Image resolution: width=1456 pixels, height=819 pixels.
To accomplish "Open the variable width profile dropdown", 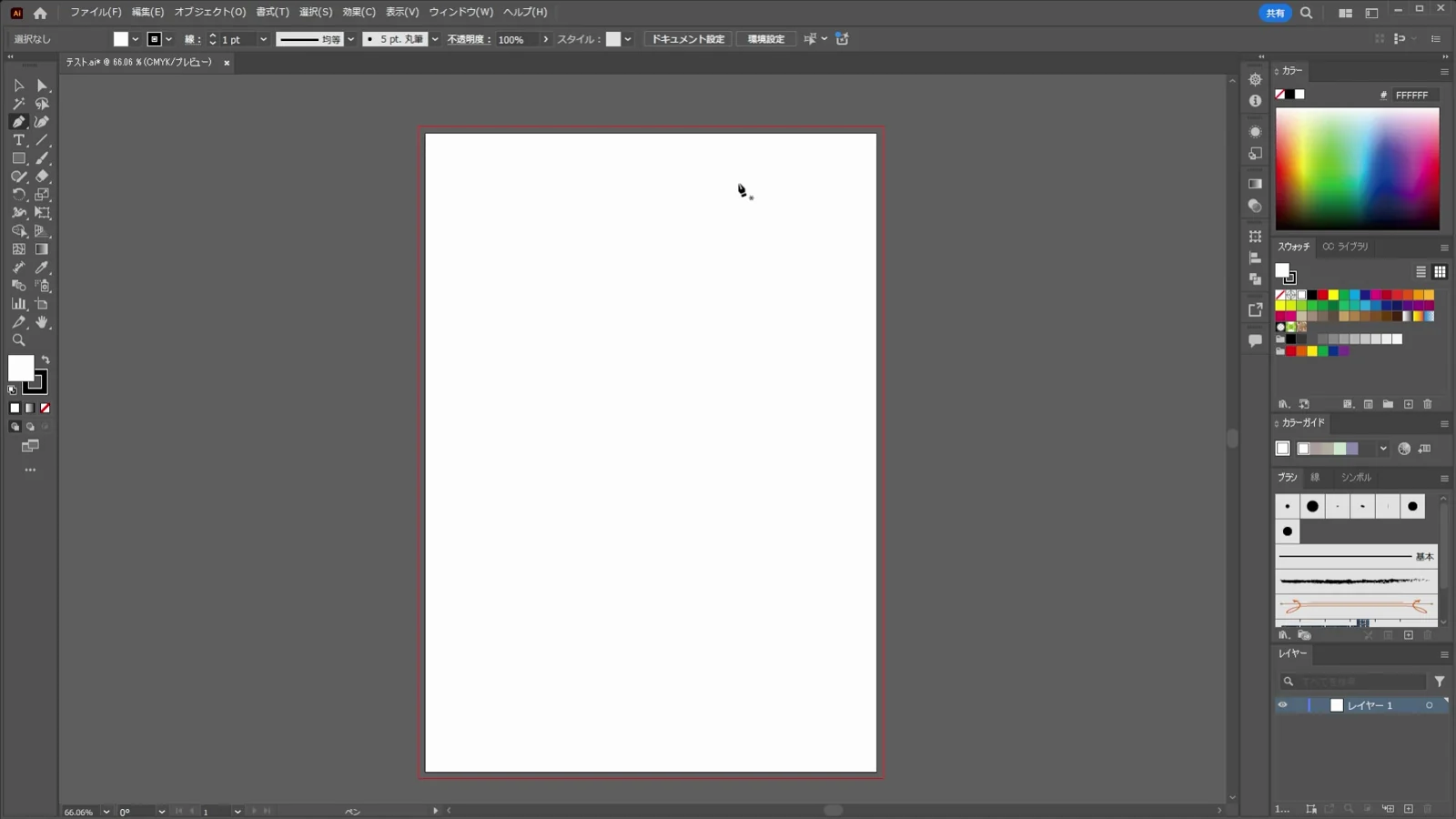I will (x=350, y=39).
